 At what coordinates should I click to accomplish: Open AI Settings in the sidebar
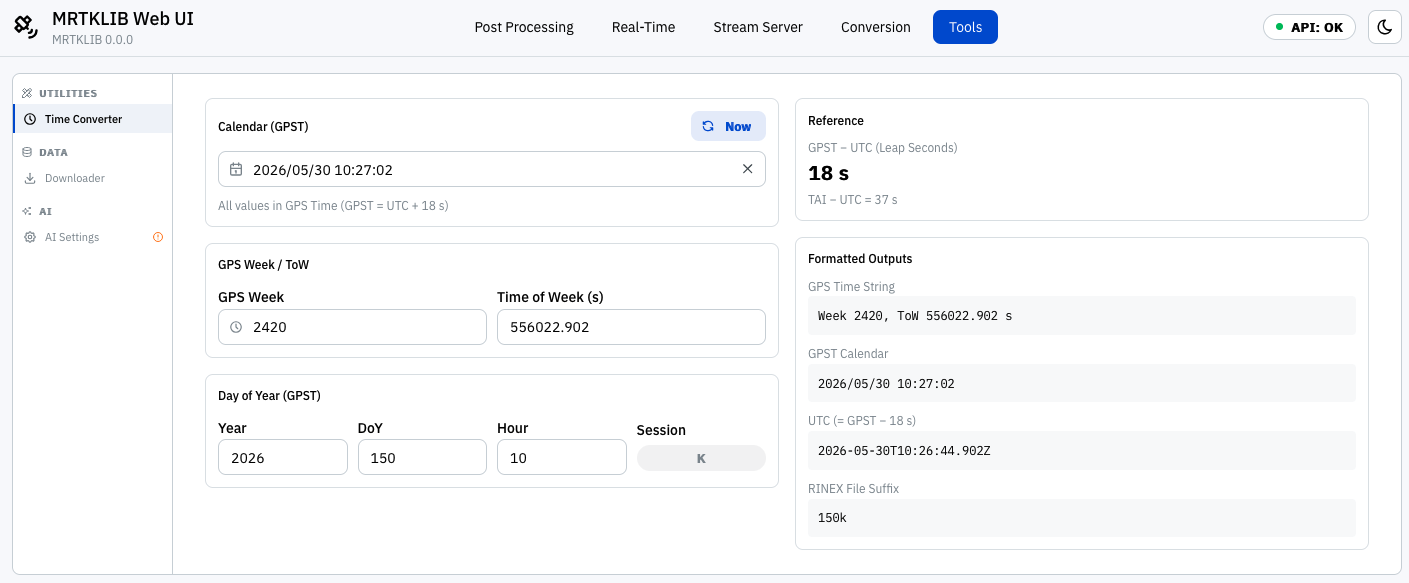click(93, 237)
